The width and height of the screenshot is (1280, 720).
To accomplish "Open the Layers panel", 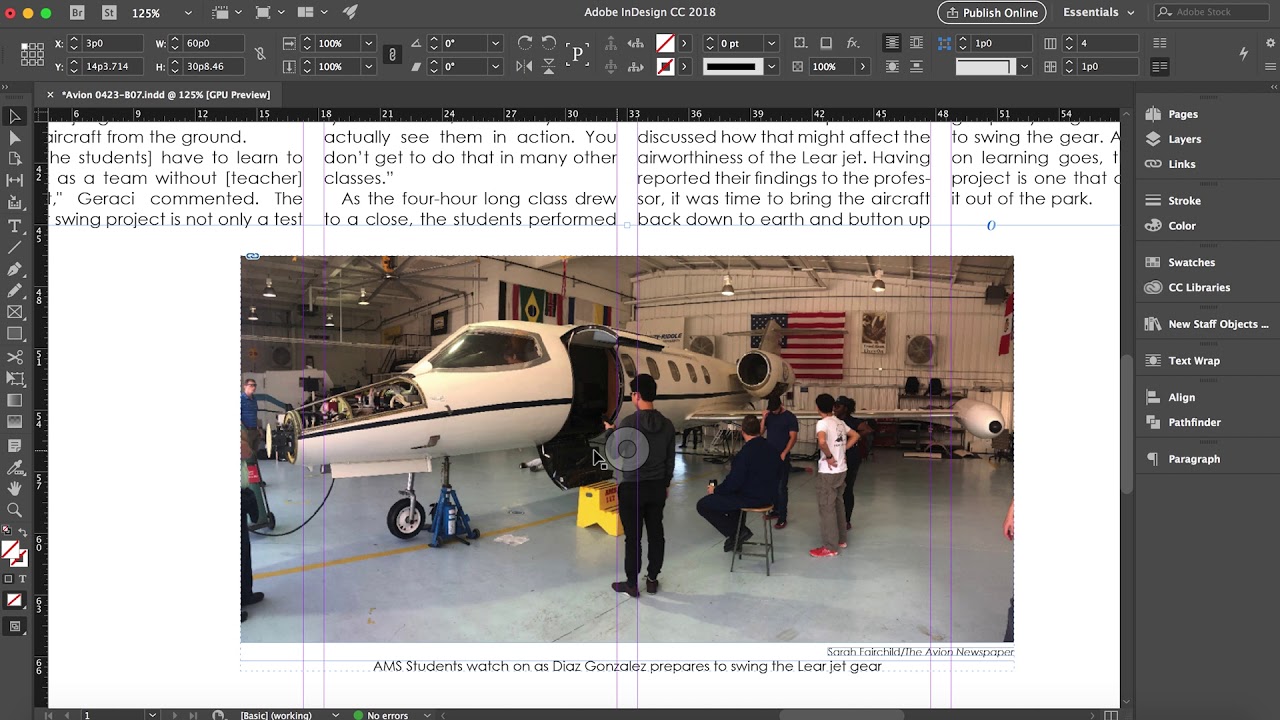I will 1184,139.
